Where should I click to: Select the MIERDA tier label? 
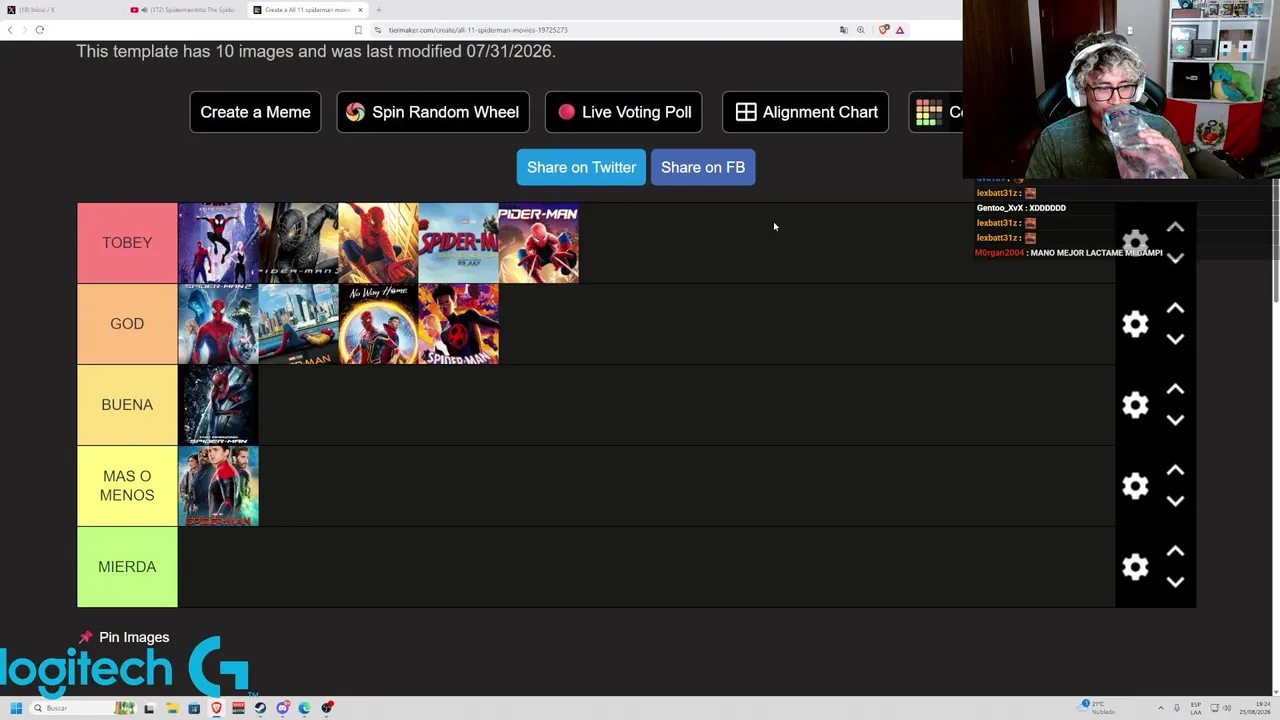(127, 567)
